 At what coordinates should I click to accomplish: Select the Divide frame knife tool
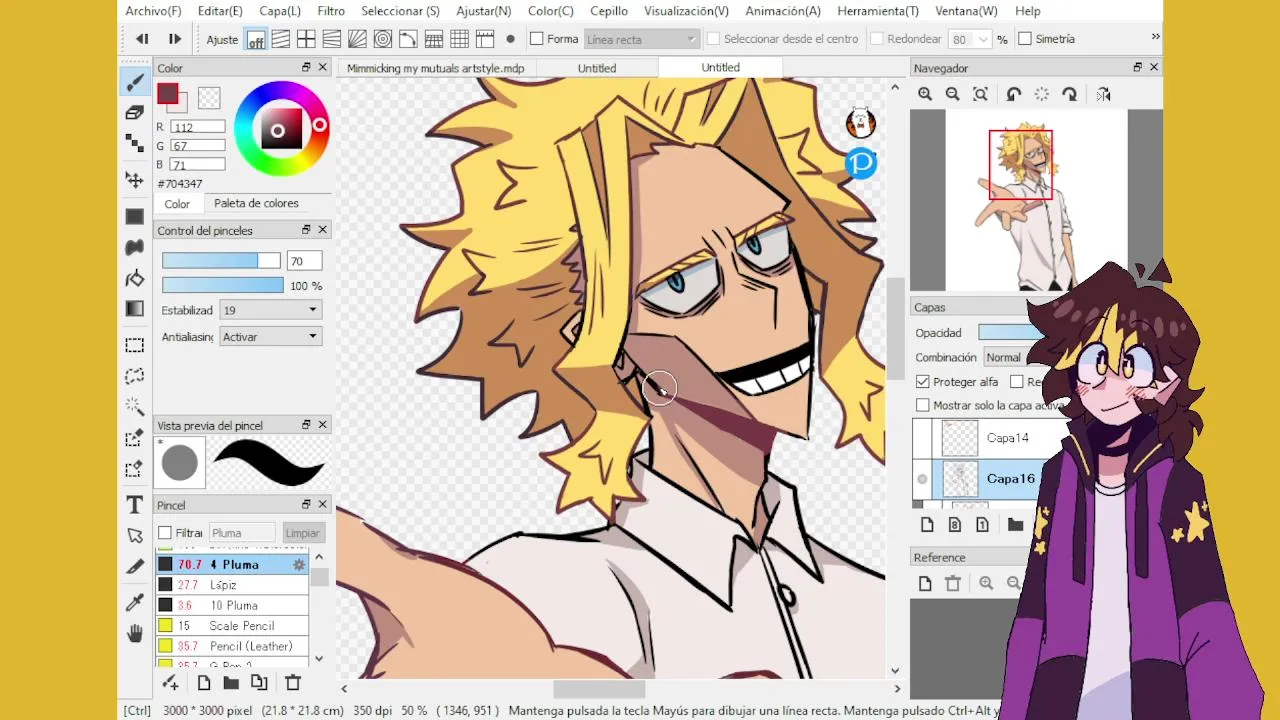point(135,567)
